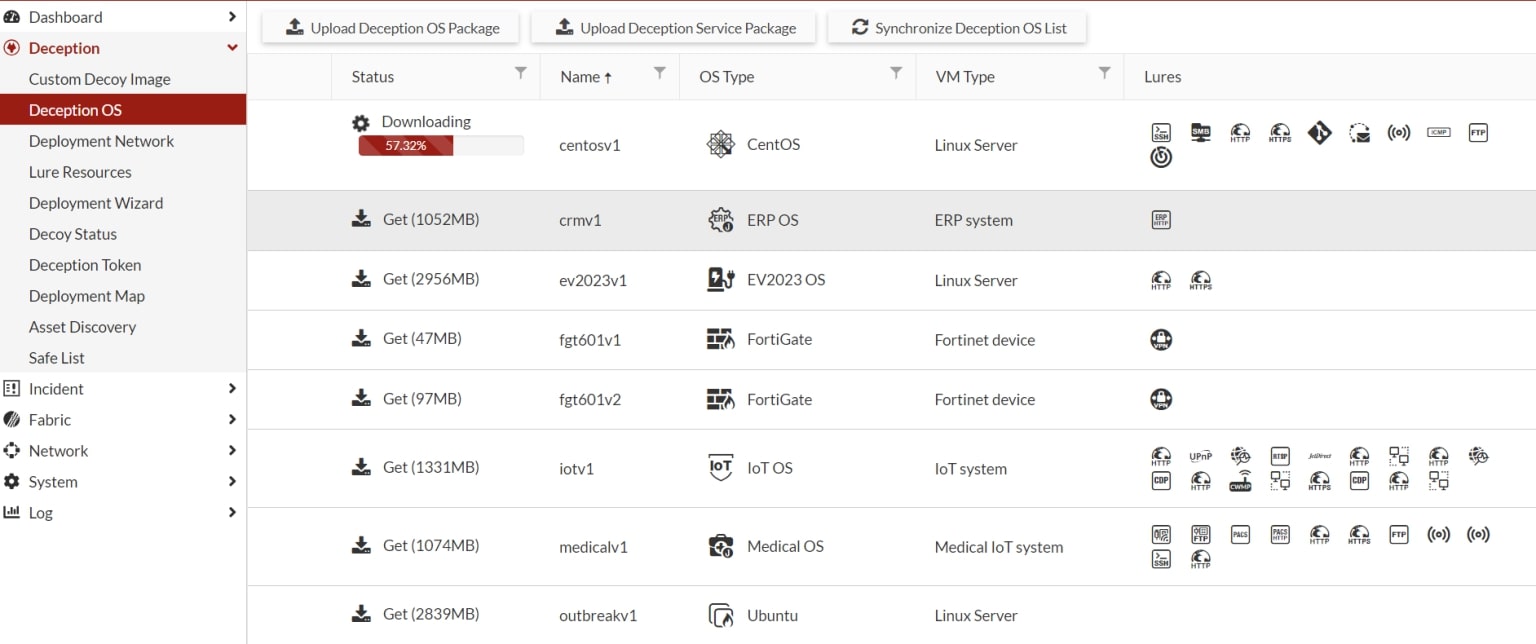
Task: Click the VPN lure icon for fgt601v1
Action: [x=1160, y=340]
